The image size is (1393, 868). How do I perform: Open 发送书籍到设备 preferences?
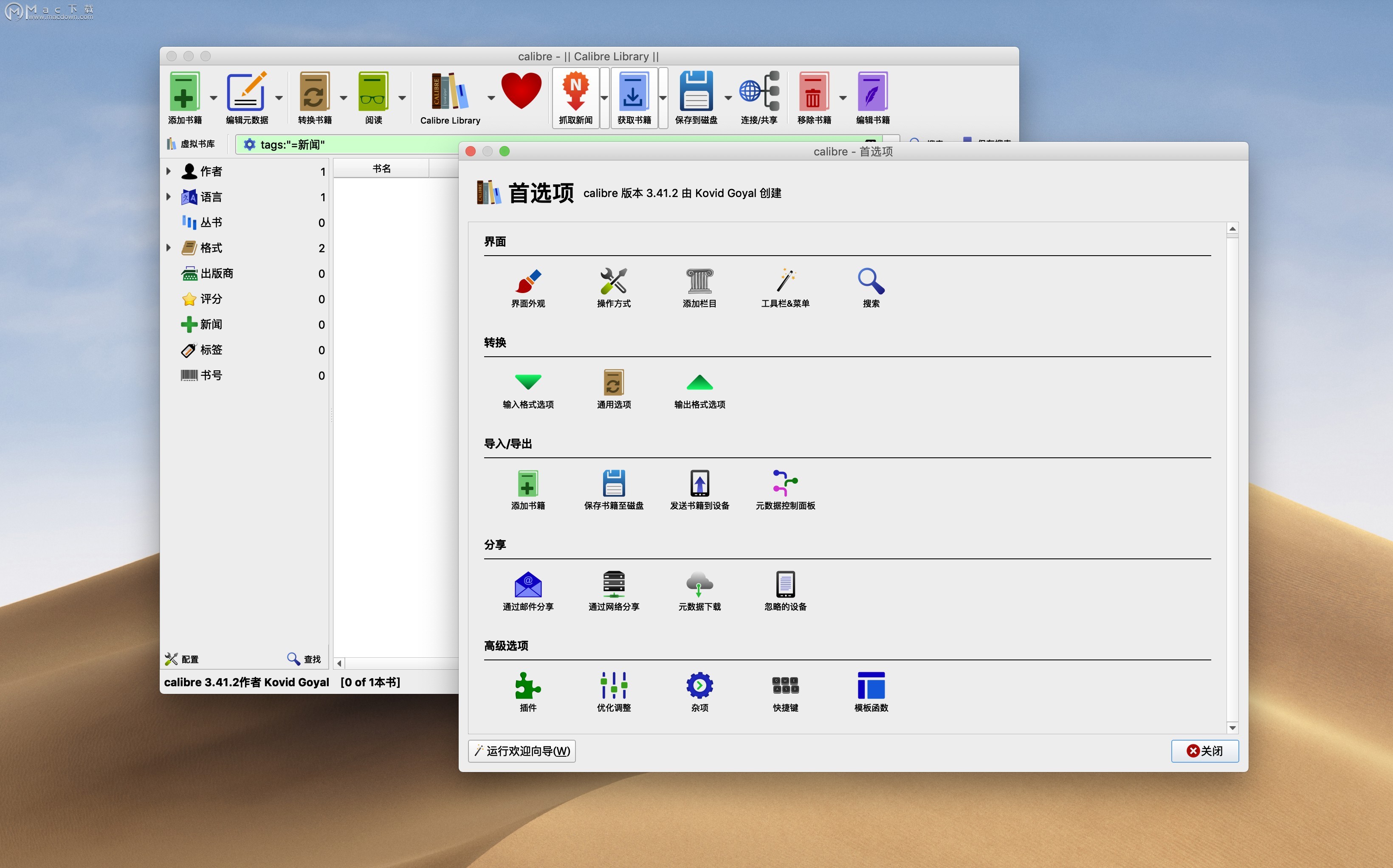(x=699, y=490)
